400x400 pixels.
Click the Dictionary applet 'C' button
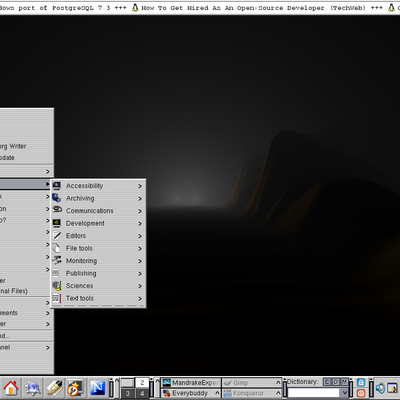point(327,382)
